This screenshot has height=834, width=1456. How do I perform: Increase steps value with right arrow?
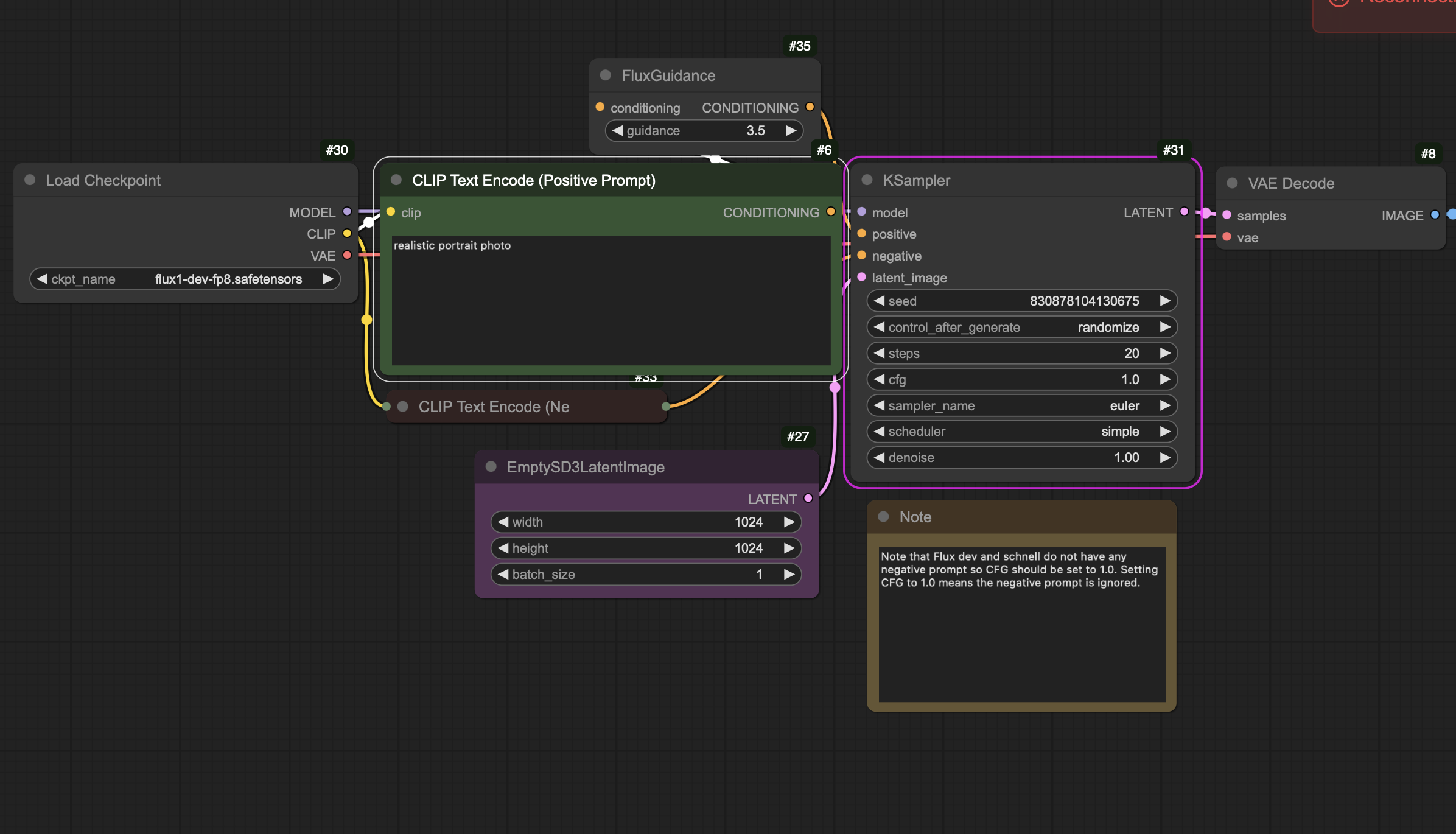click(1165, 354)
